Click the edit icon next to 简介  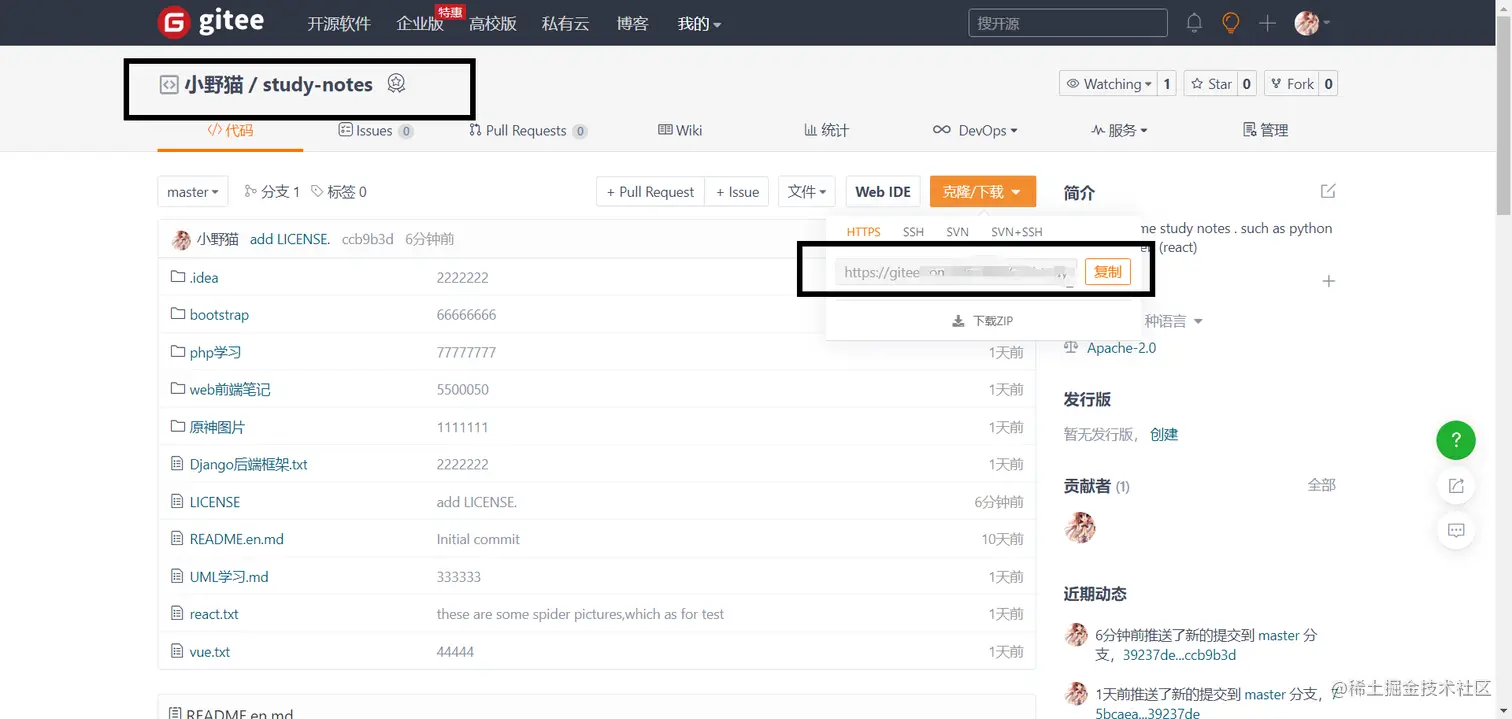pyautogui.click(x=1328, y=191)
